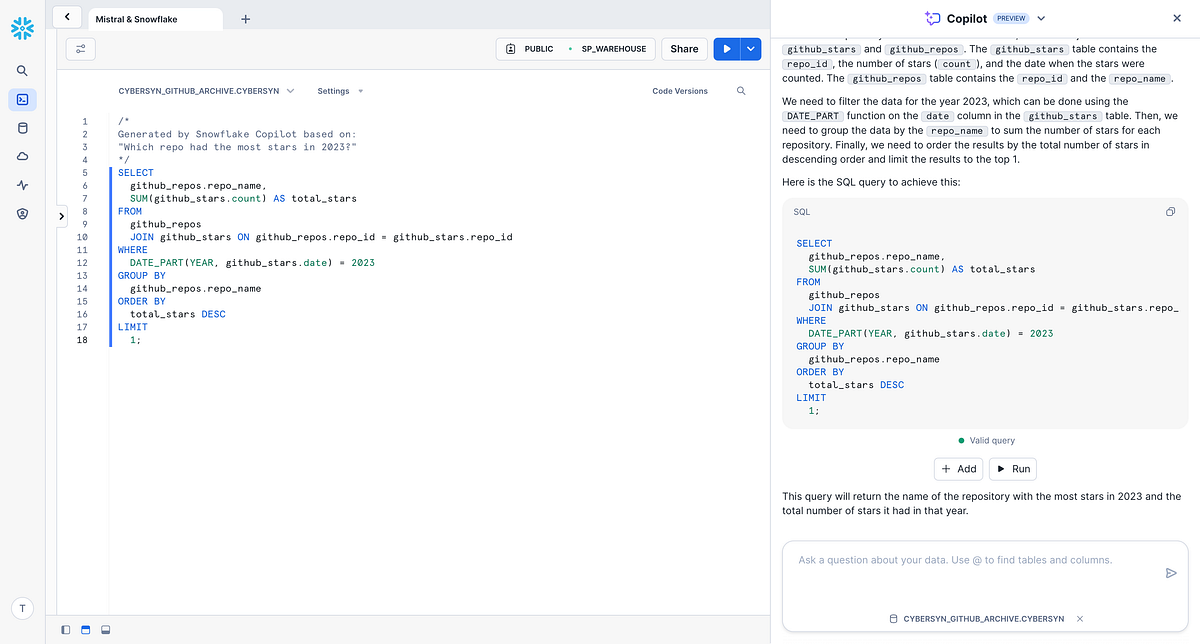
Task: Click the Snowflake logo
Action: click(21, 28)
